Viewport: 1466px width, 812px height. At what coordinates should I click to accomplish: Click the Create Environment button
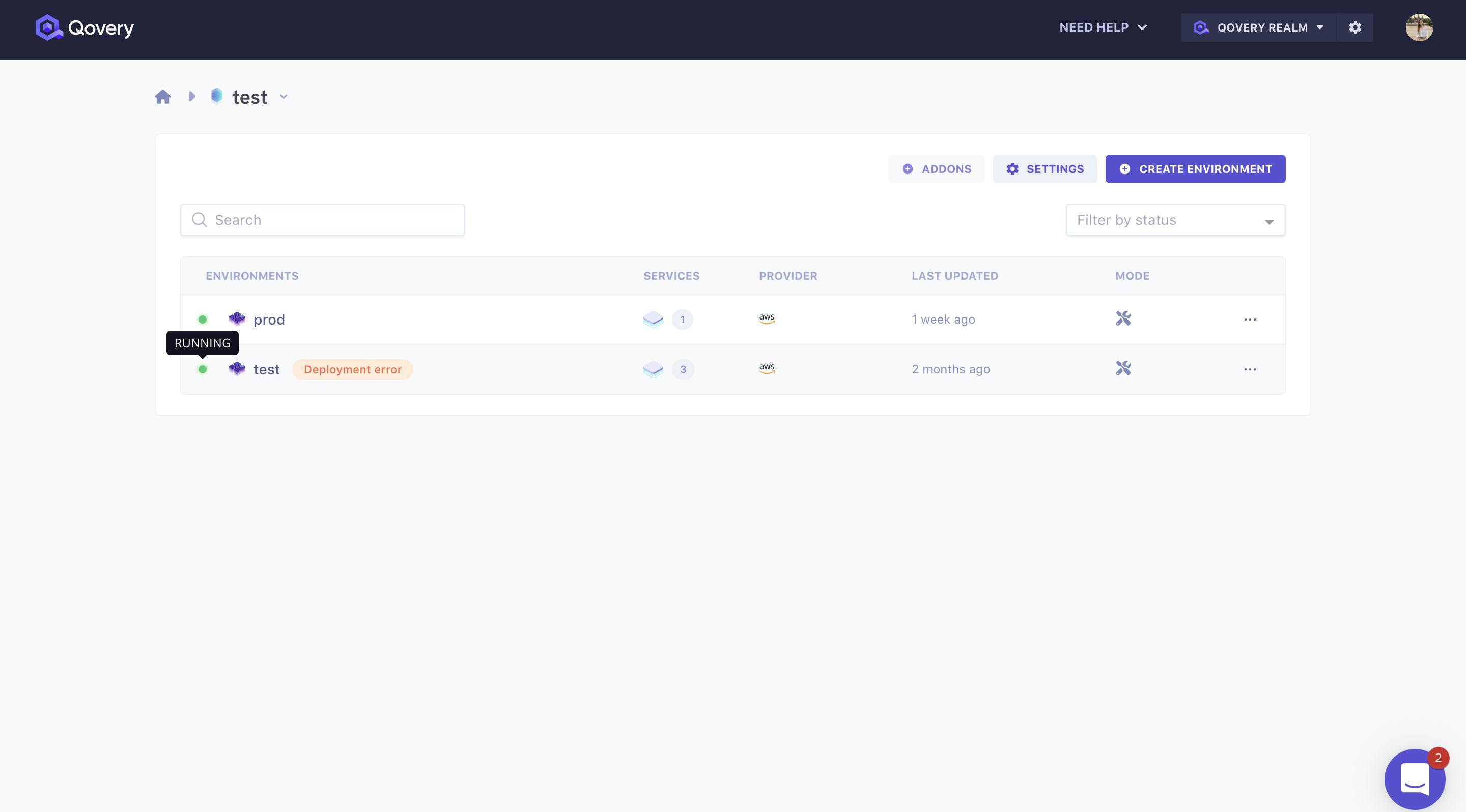tap(1195, 169)
